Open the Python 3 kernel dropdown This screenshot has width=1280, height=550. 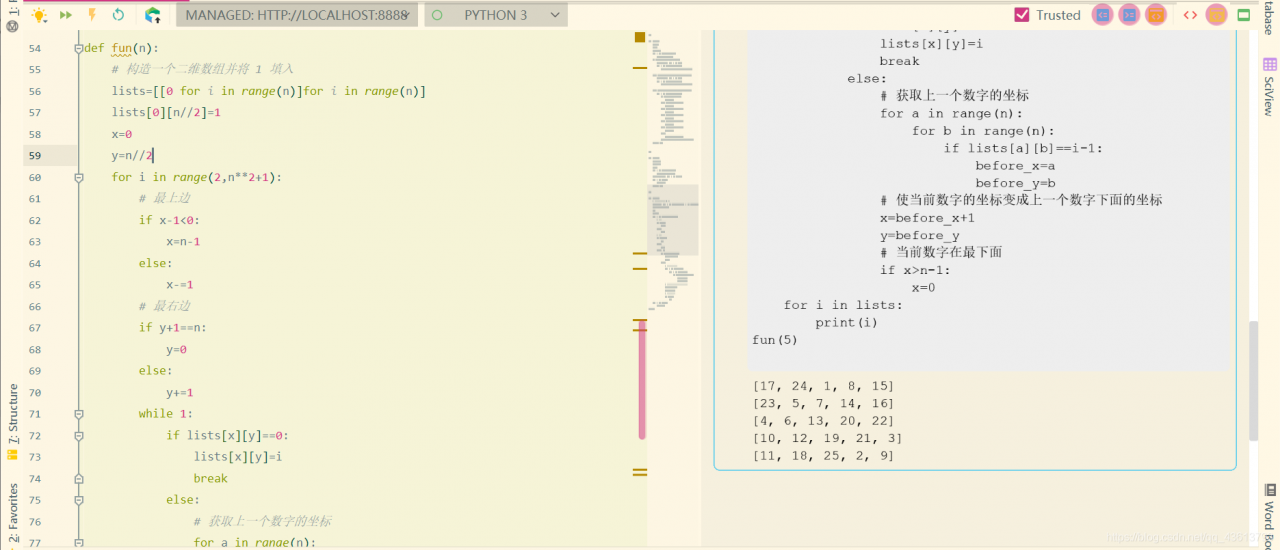point(495,15)
